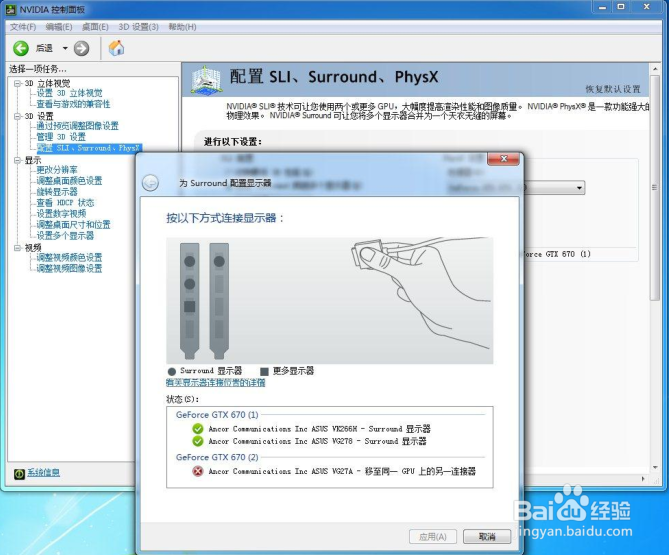This screenshot has height=555, width=669.
Task: Click the scrollbar up arrow
Action: [654, 69]
